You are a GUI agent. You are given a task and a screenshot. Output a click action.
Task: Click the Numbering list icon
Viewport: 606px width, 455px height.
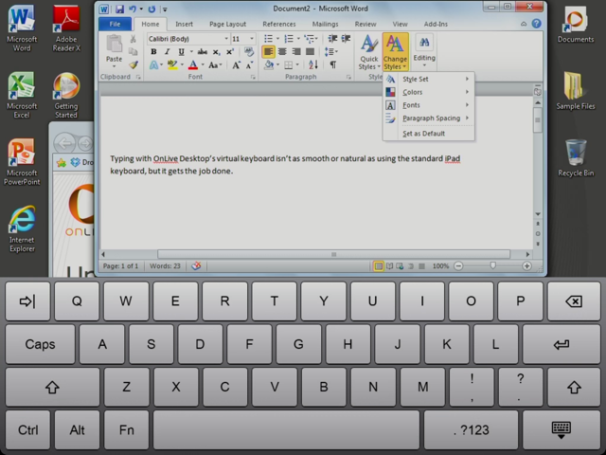tap(289, 38)
